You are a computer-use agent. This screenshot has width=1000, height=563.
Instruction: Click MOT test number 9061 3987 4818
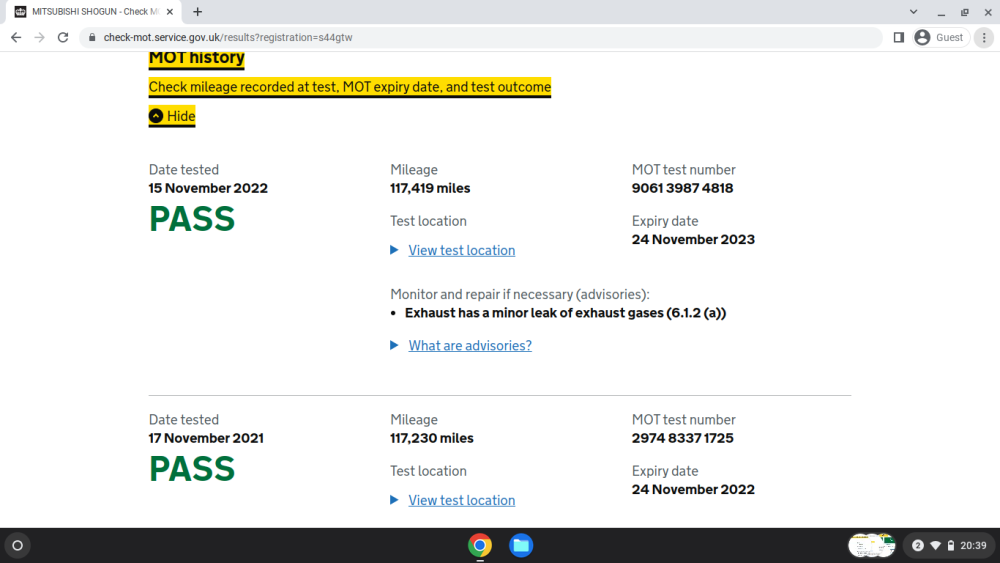(x=682, y=189)
